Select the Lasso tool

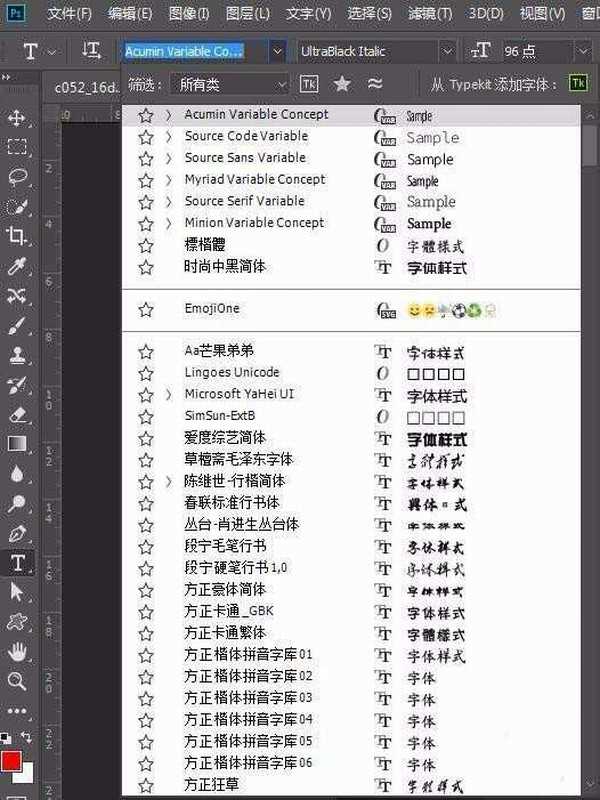click(x=17, y=177)
